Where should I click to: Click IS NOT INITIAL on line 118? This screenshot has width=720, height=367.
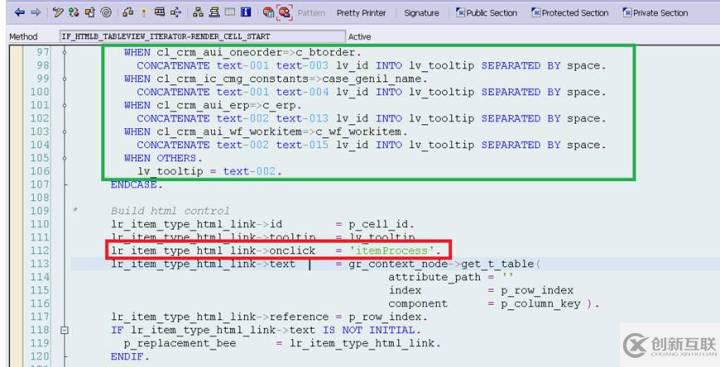[x=369, y=330]
